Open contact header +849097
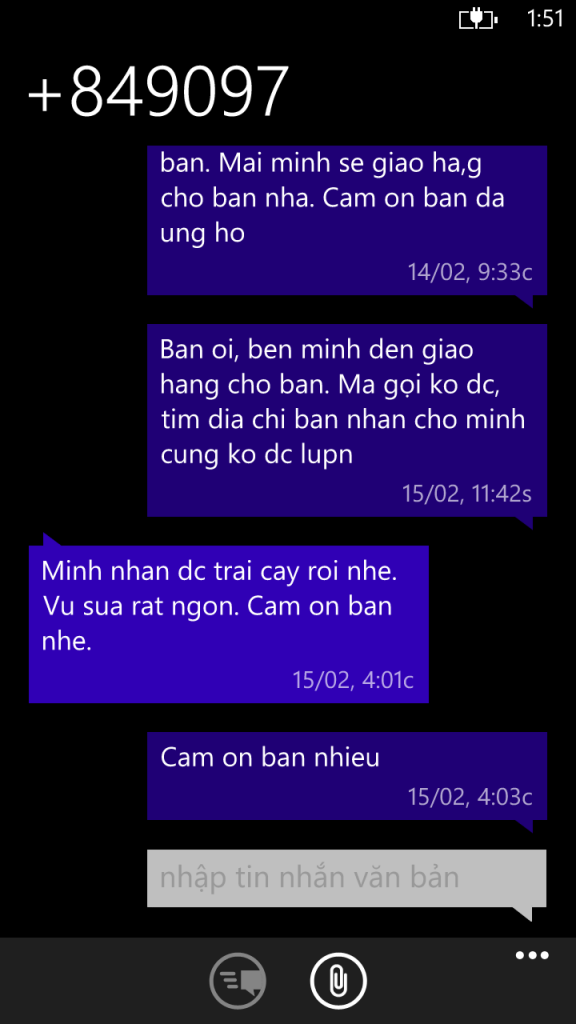The width and height of the screenshot is (576, 1024). click(158, 91)
